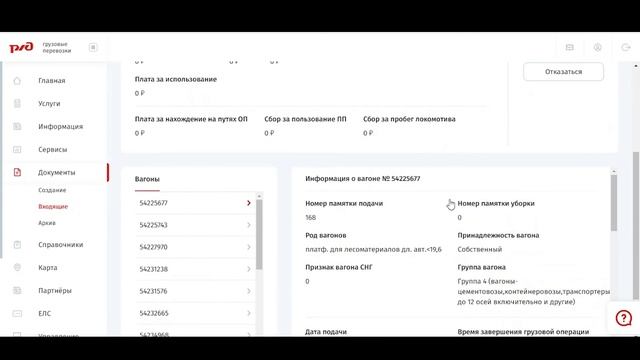Open the messages icon in header
Viewport: 640px width, 360px height.
(x=569, y=47)
